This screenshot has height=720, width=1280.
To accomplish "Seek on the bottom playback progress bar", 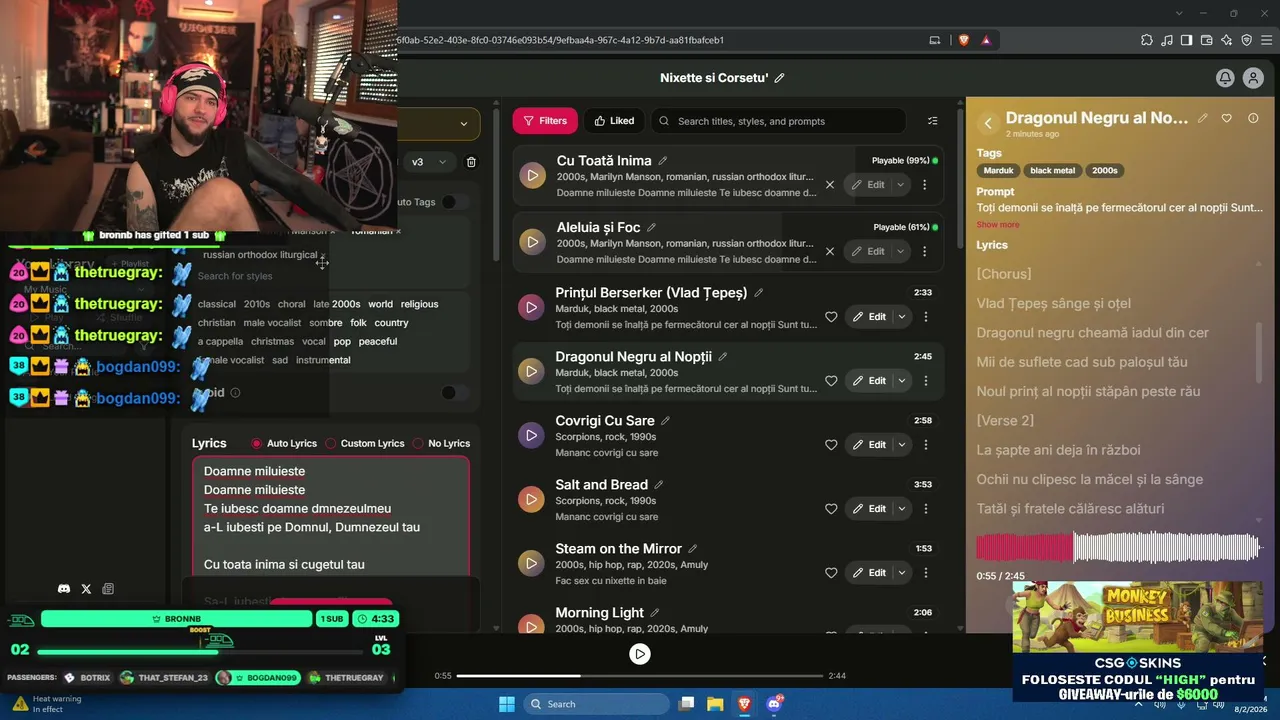I will 640,676.
